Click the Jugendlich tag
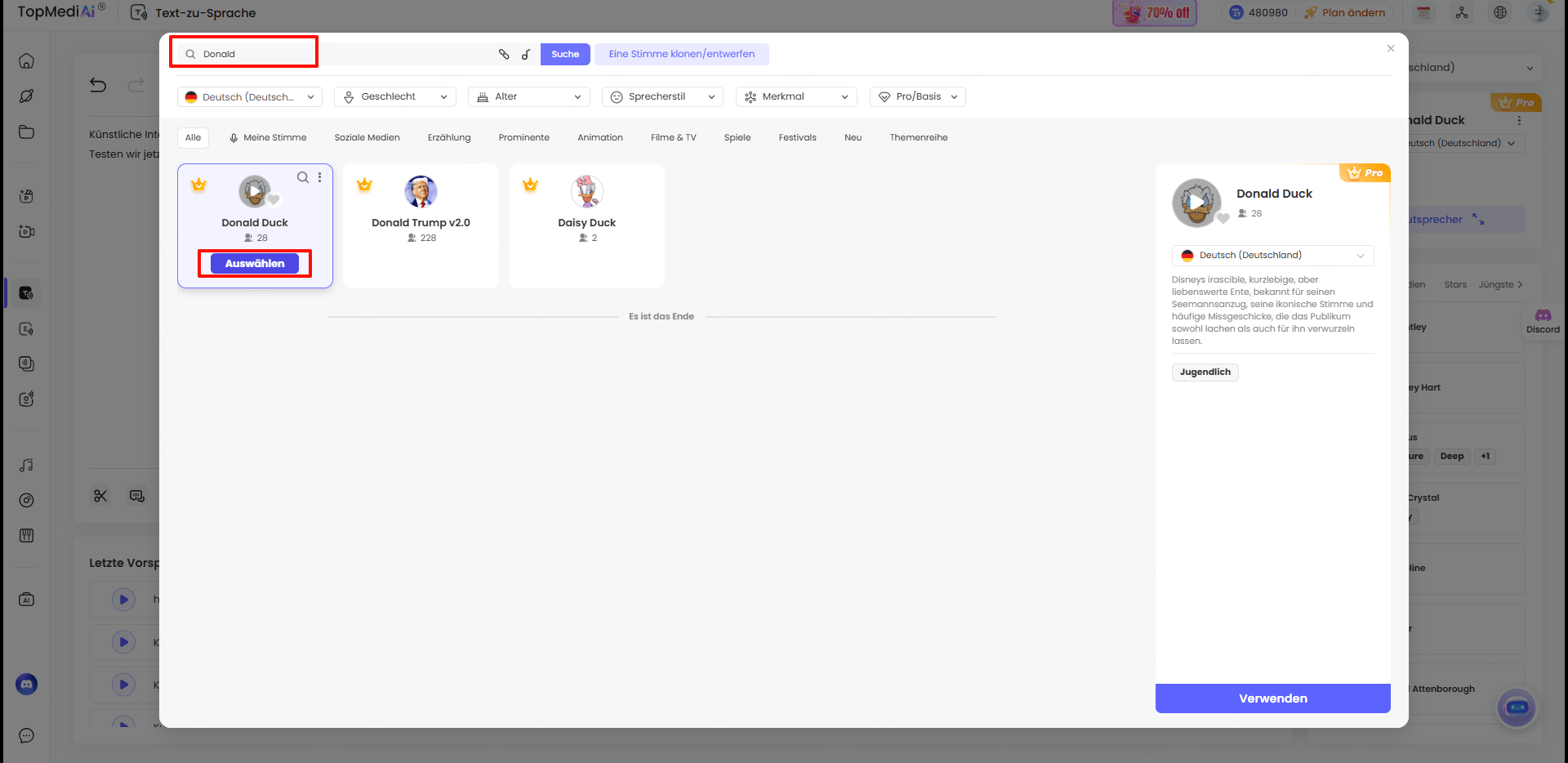Image resolution: width=1568 pixels, height=763 pixels. pos(1205,372)
